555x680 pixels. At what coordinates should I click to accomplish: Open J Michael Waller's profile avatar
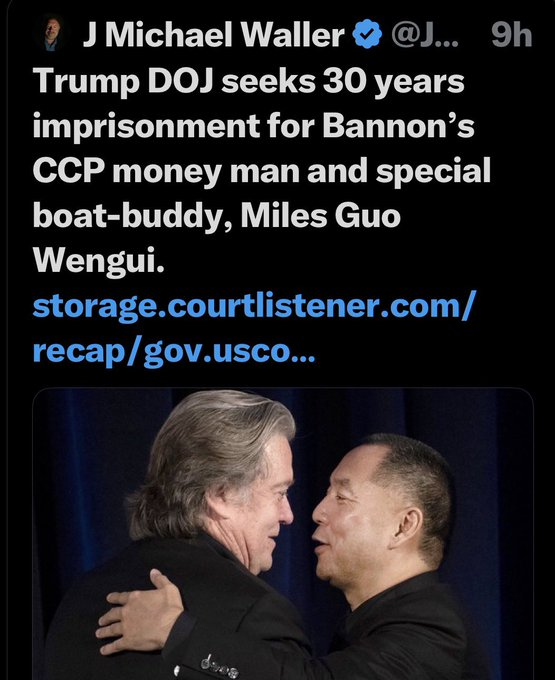pyautogui.click(x=52, y=34)
